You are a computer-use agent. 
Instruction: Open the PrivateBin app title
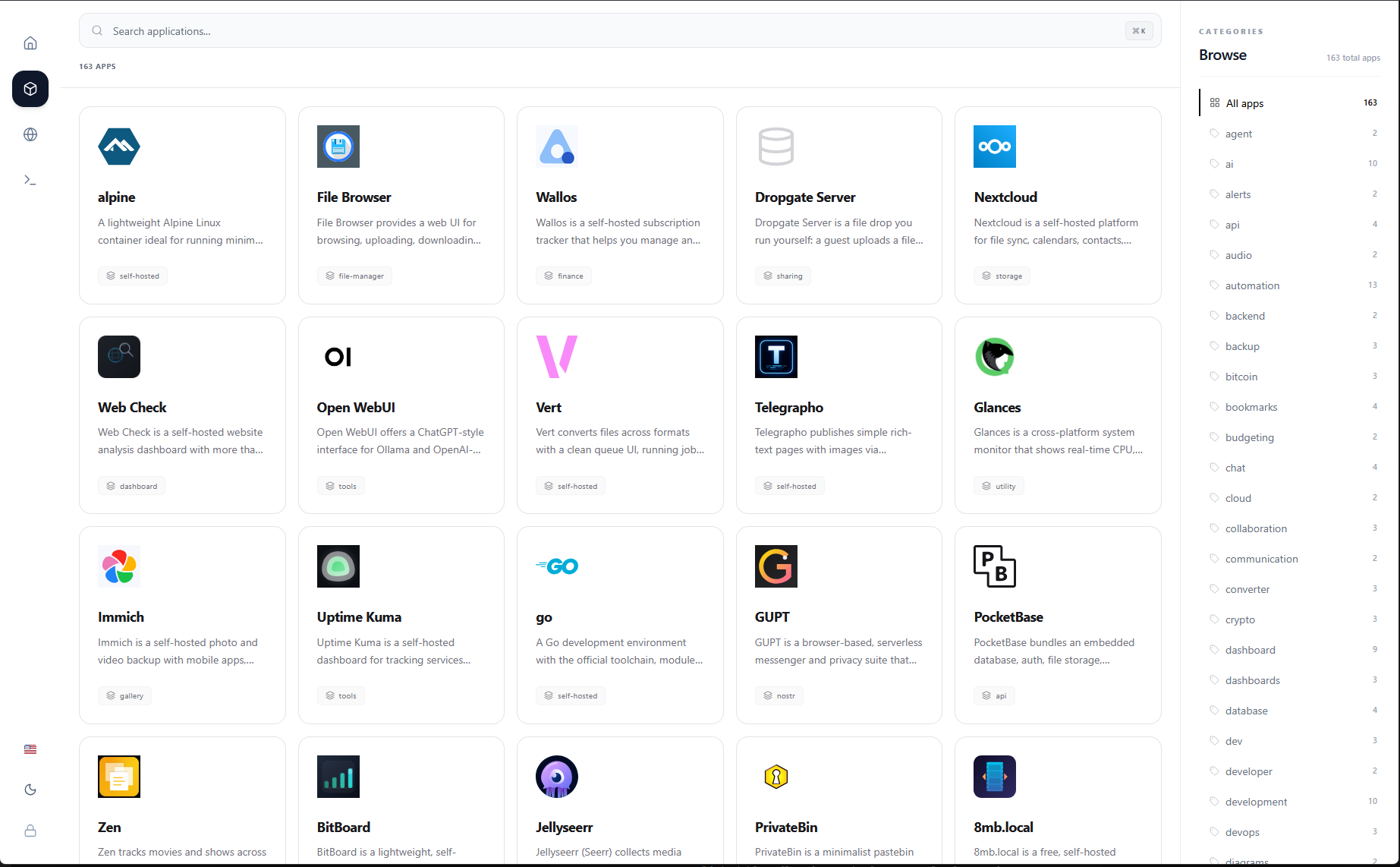(x=786, y=828)
